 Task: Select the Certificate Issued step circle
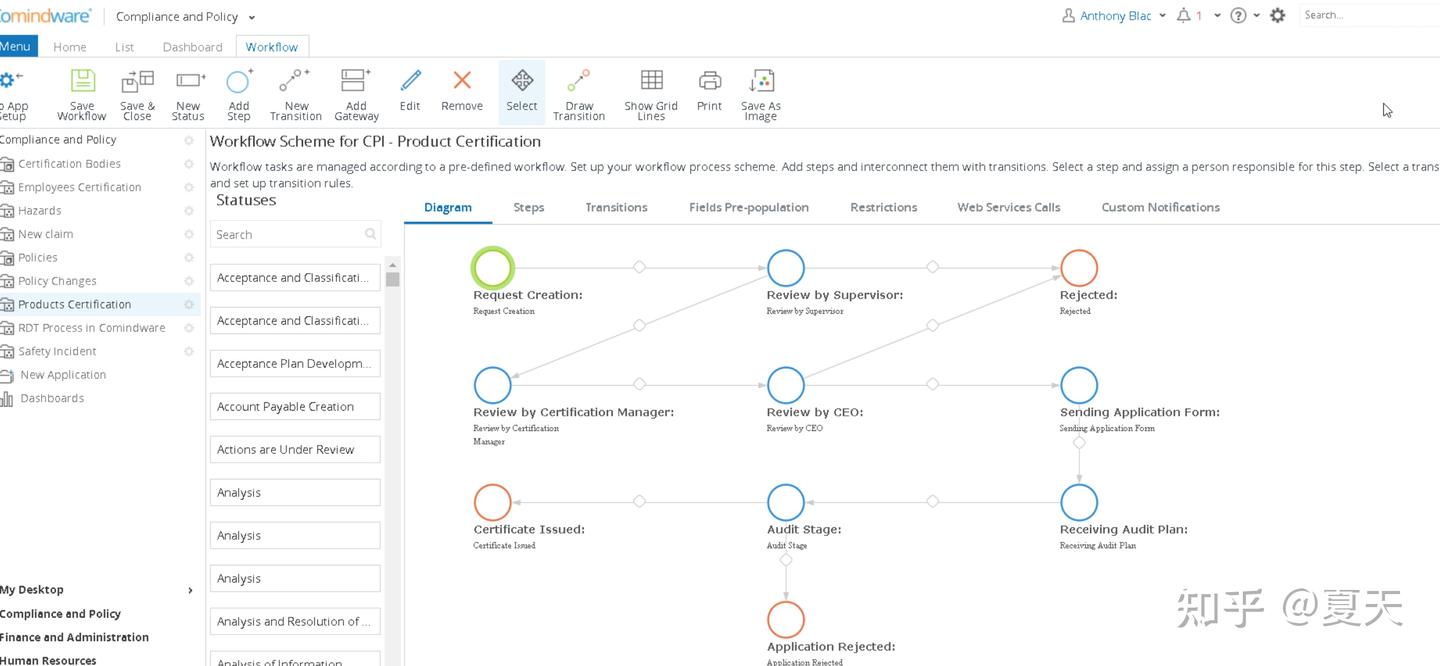click(x=492, y=502)
